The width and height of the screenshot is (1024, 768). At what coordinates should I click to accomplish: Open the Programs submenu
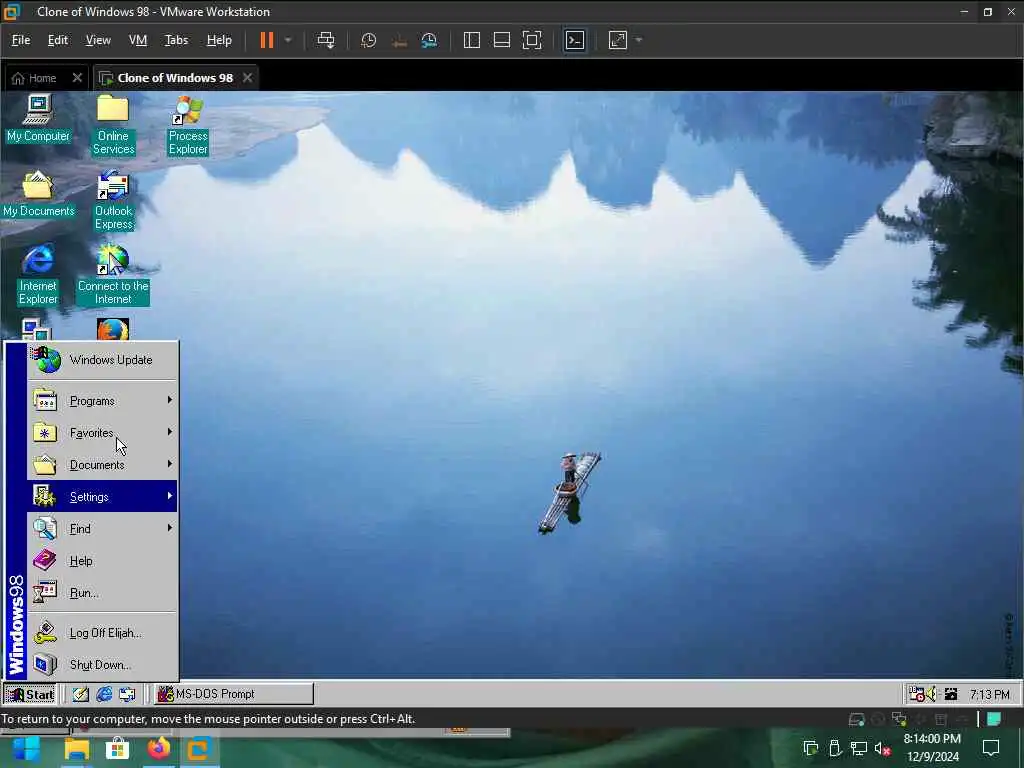(102, 400)
